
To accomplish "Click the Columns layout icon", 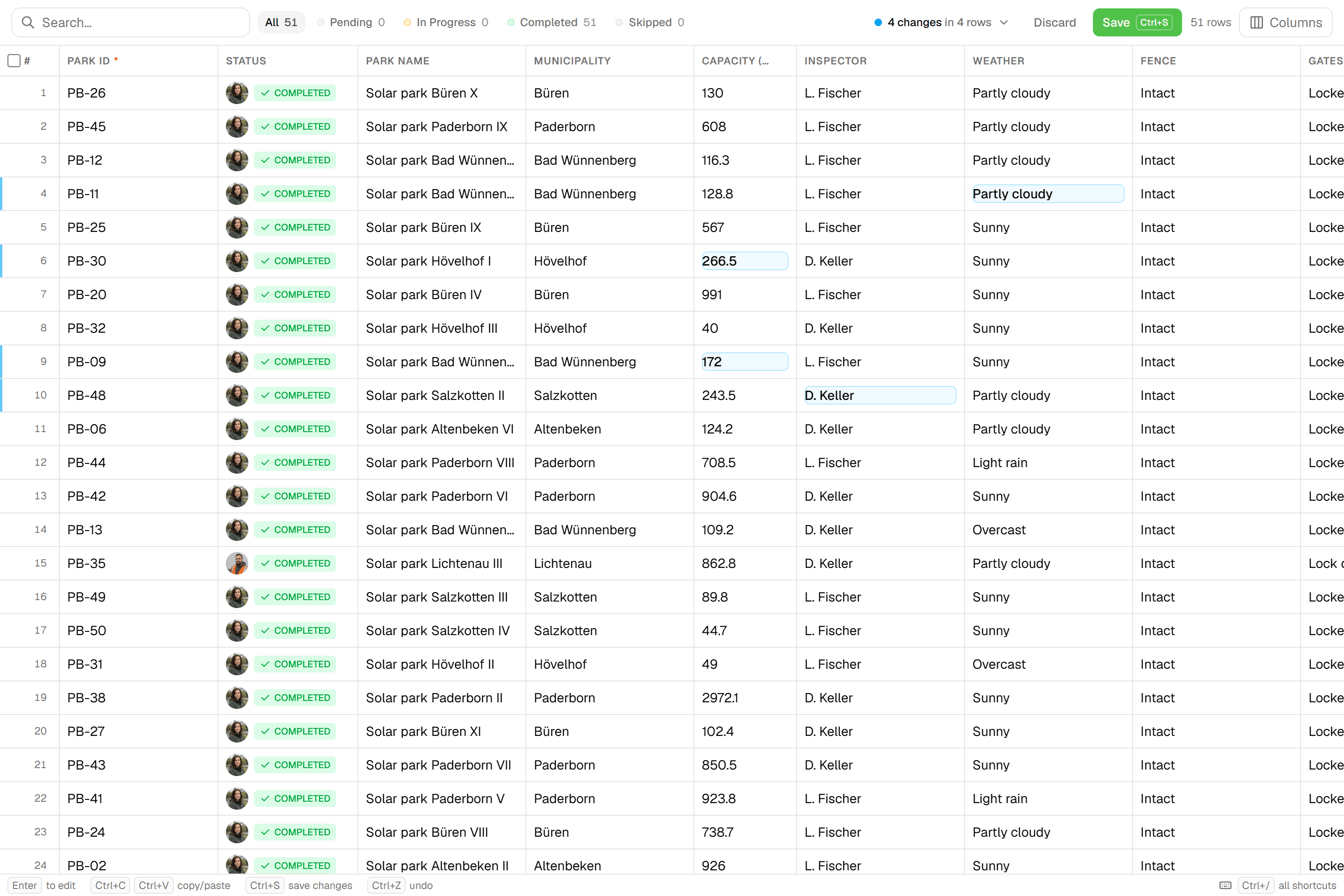I will 1256,22.
